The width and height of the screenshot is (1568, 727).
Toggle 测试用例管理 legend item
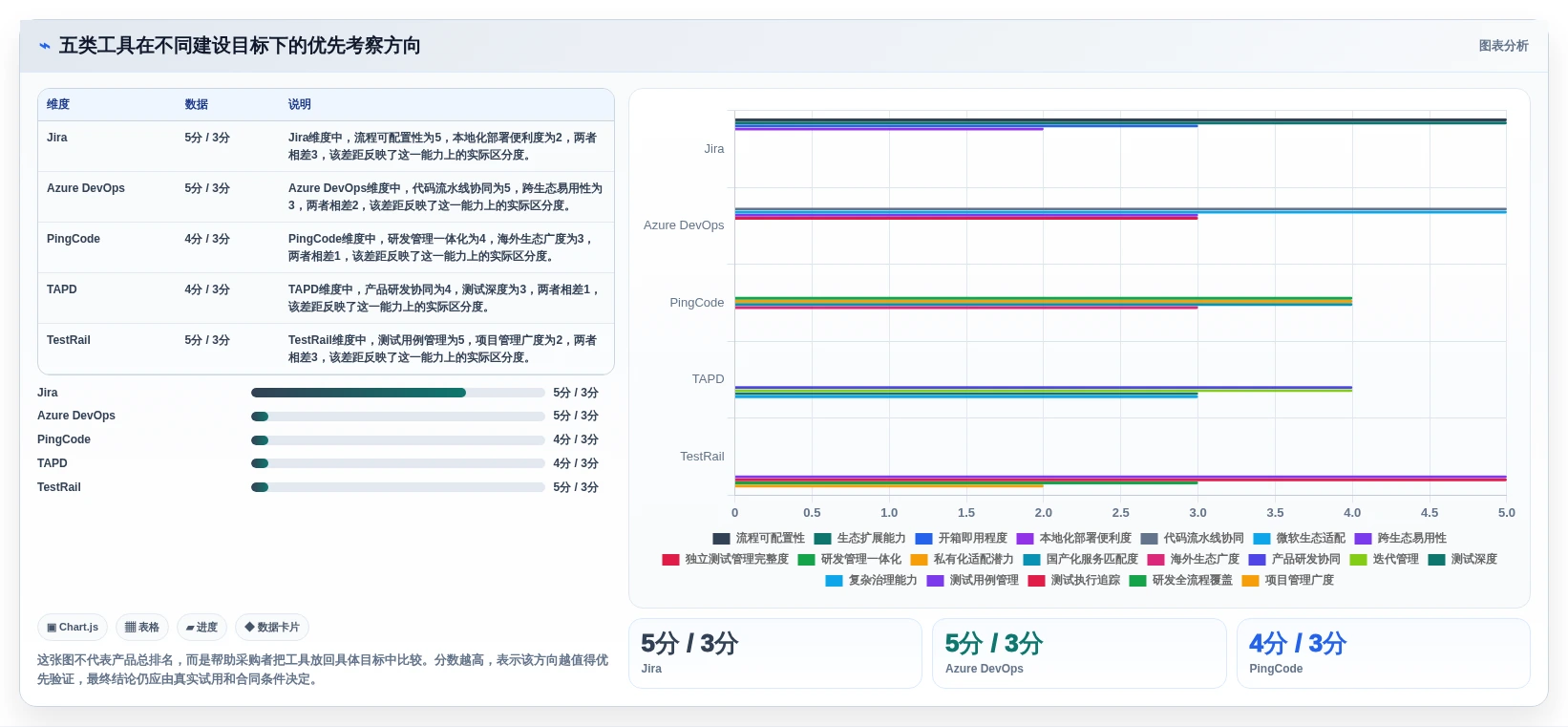pyautogui.click(x=972, y=581)
